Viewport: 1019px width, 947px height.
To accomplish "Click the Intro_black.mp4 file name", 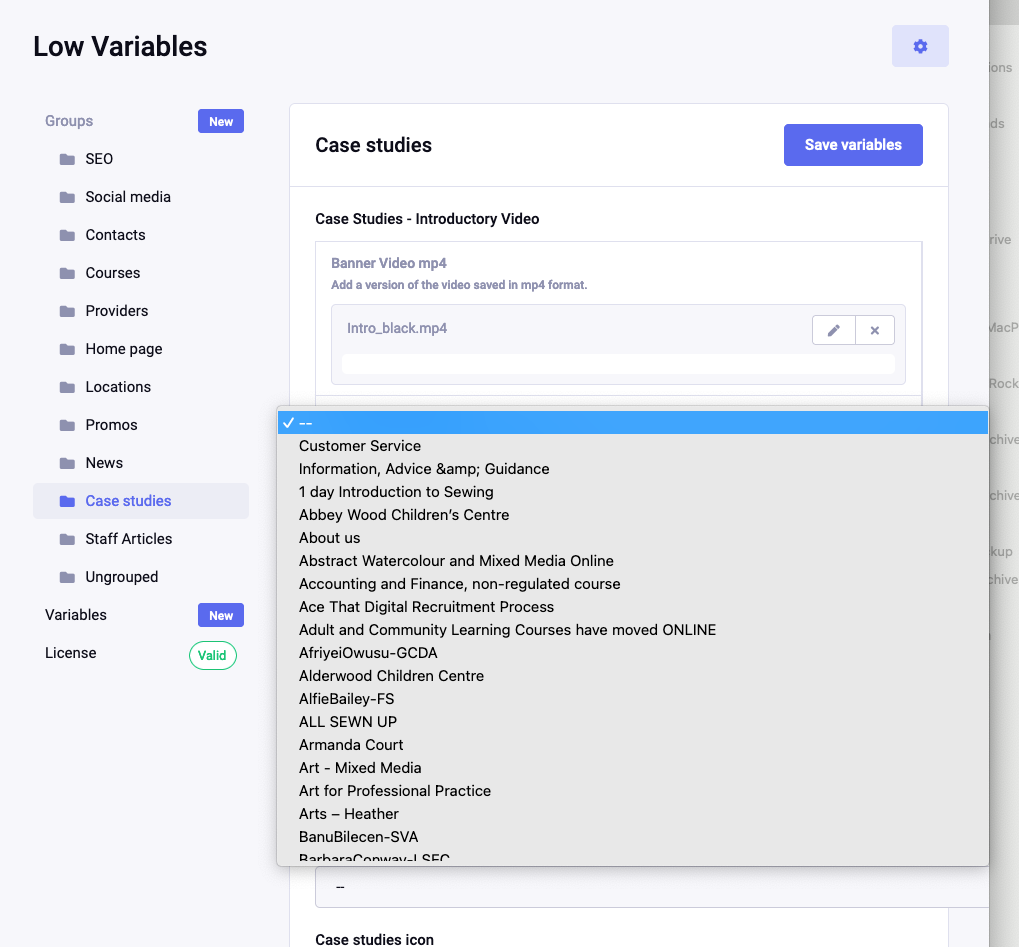I will pos(397,328).
